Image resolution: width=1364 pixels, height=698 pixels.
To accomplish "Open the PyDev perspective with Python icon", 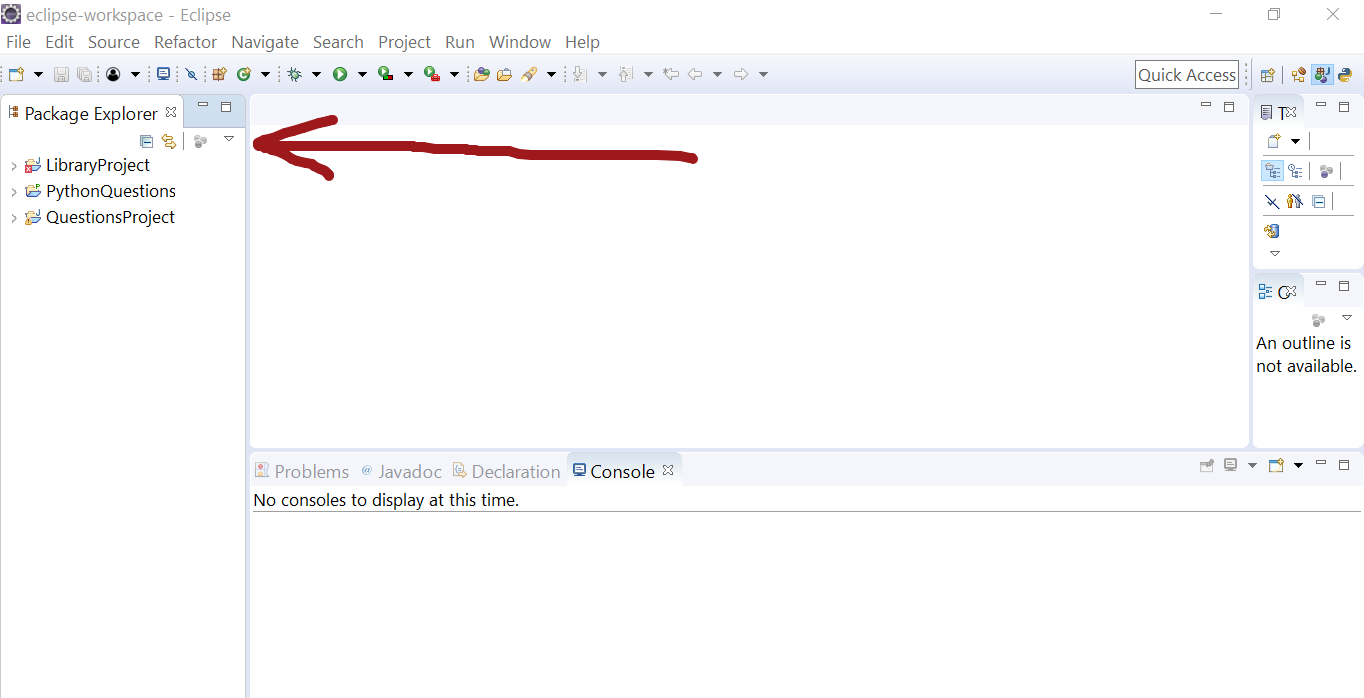I will (1345, 75).
